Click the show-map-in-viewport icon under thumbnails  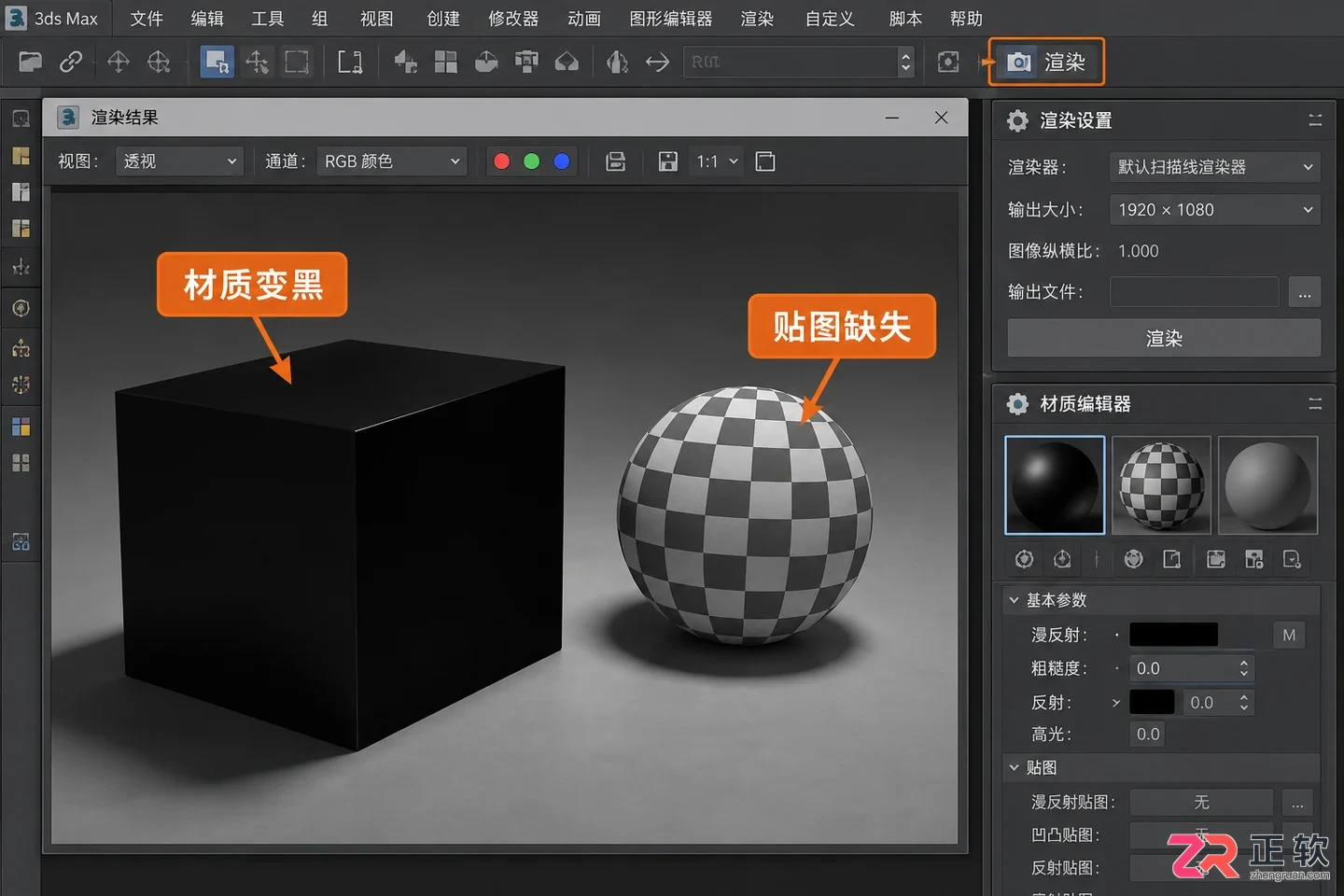click(1216, 559)
